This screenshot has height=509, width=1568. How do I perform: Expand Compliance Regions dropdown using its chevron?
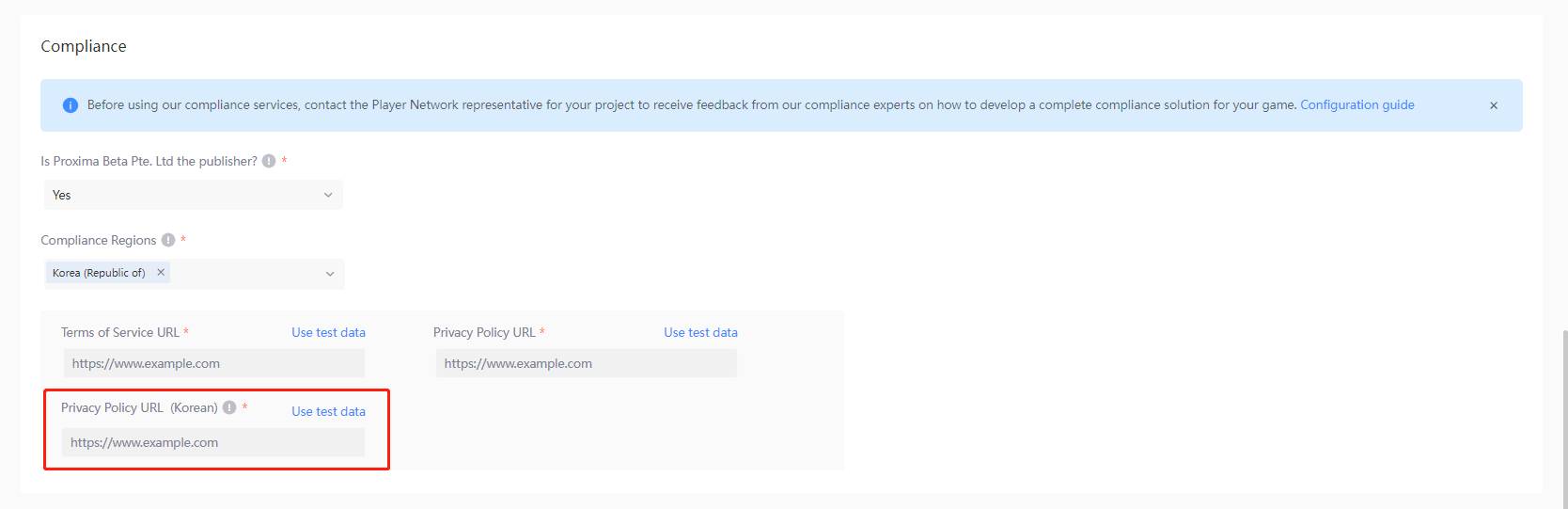pos(330,274)
